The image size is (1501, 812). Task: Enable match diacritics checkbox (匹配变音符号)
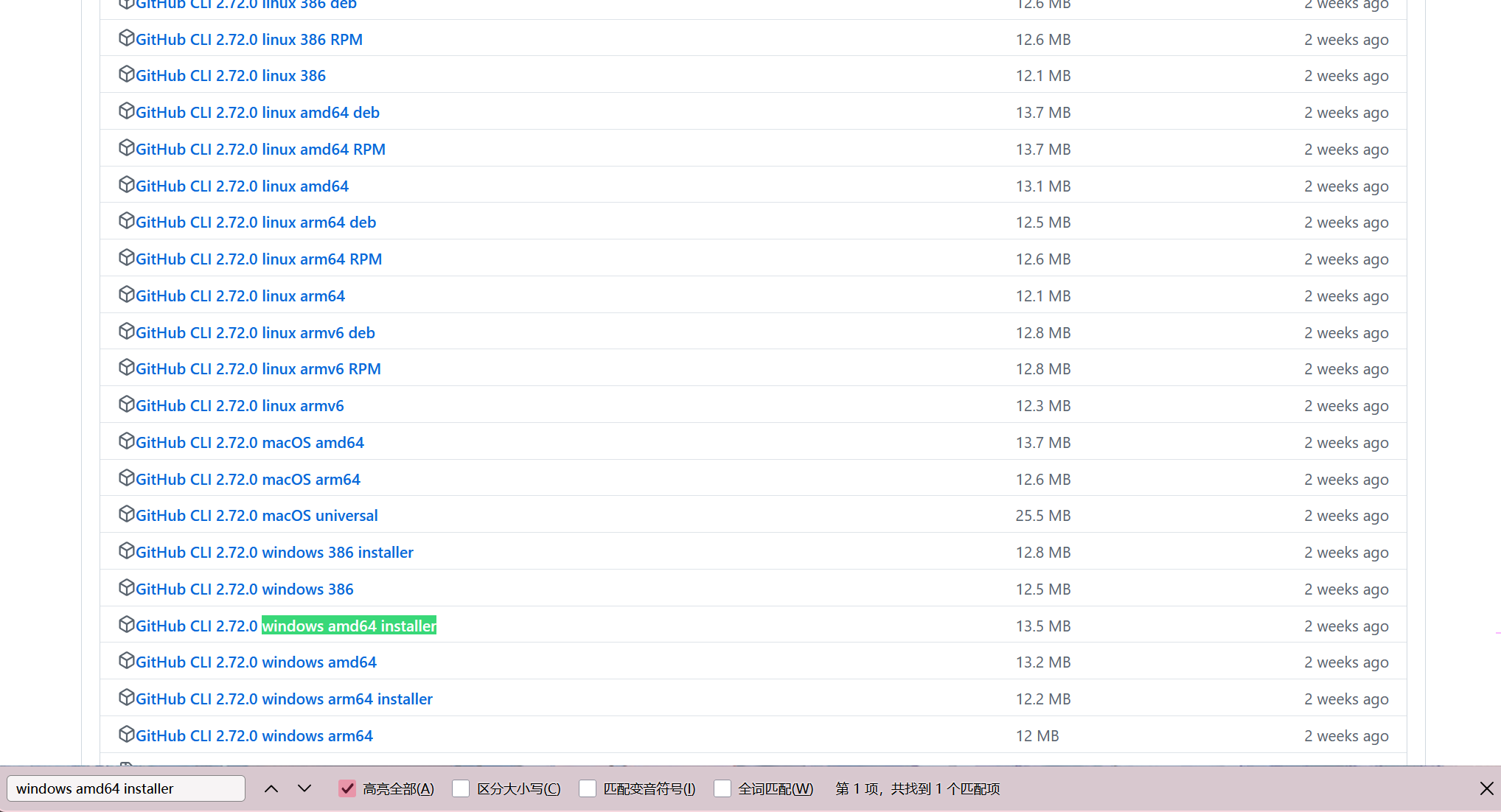[x=588, y=788]
